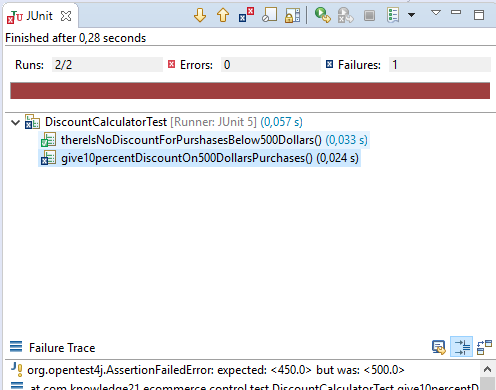Select thereIsNoDiscountForPurshasesBelow500Dollars() test
This screenshot has height=390, width=496.
point(204,140)
